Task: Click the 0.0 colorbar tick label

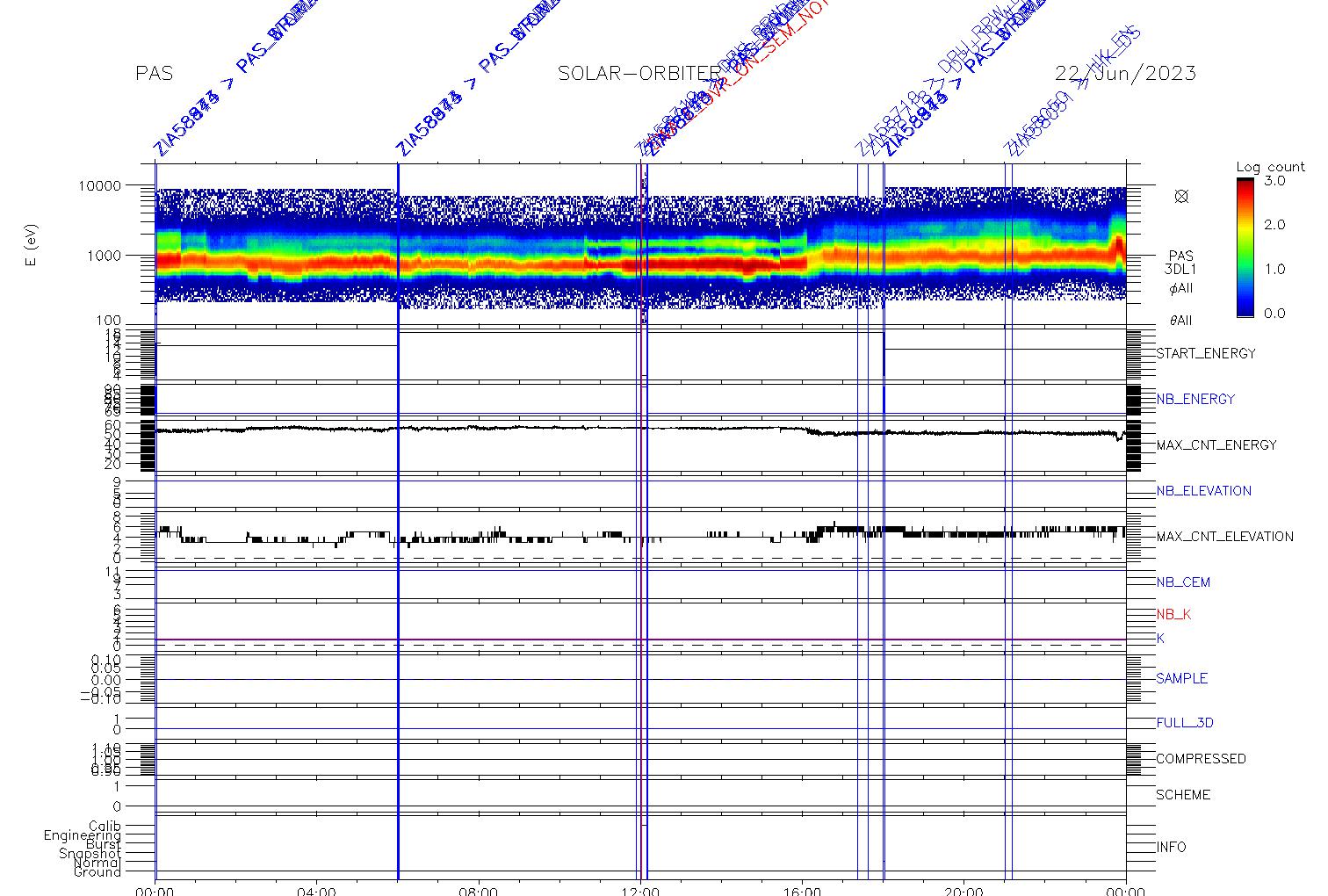Action: (x=1274, y=314)
